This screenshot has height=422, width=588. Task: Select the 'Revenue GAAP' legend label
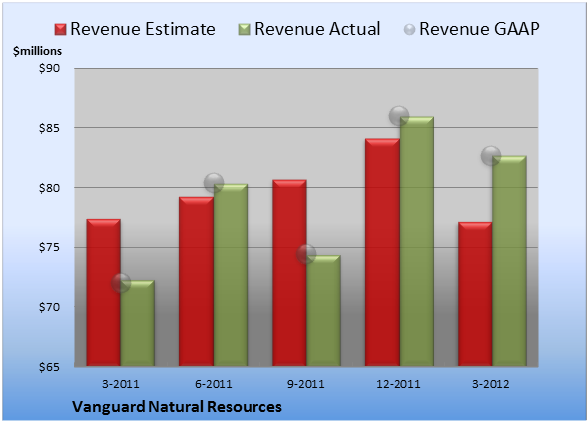point(479,29)
